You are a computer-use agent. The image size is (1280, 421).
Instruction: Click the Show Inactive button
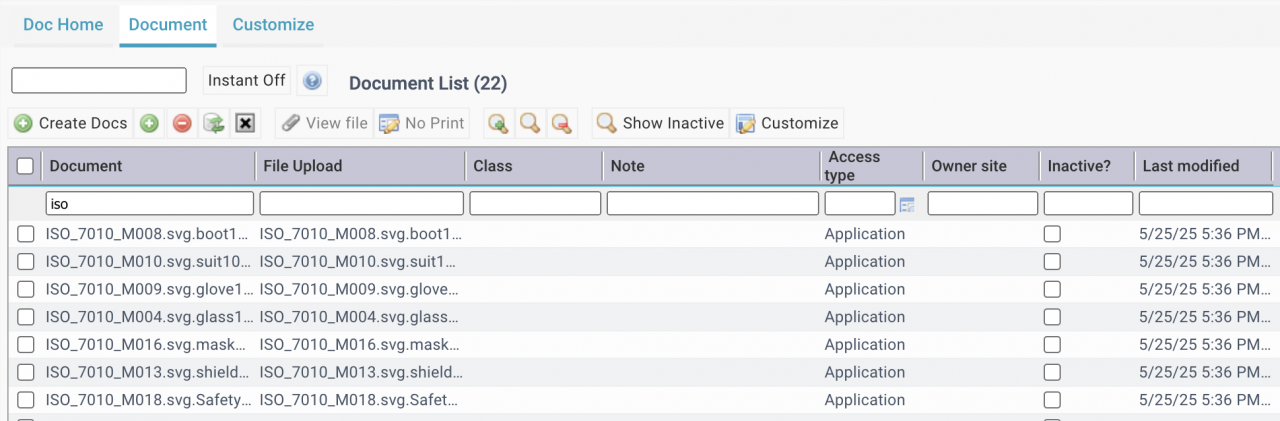click(x=660, y=123)
